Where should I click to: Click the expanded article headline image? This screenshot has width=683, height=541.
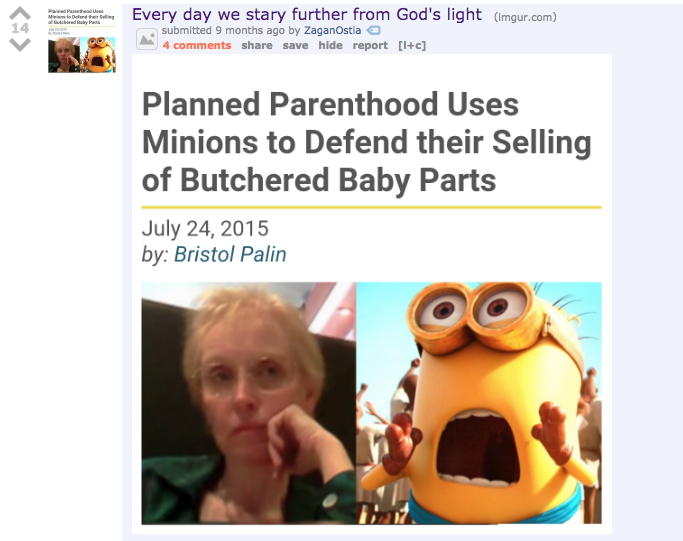point(372,294)
